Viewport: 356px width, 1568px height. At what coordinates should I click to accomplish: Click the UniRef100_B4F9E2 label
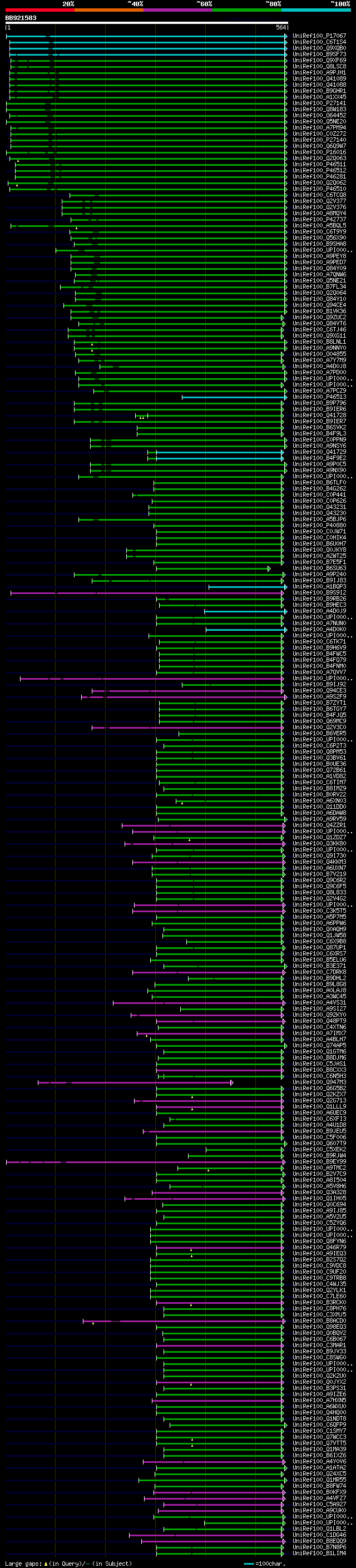[319, 458]
